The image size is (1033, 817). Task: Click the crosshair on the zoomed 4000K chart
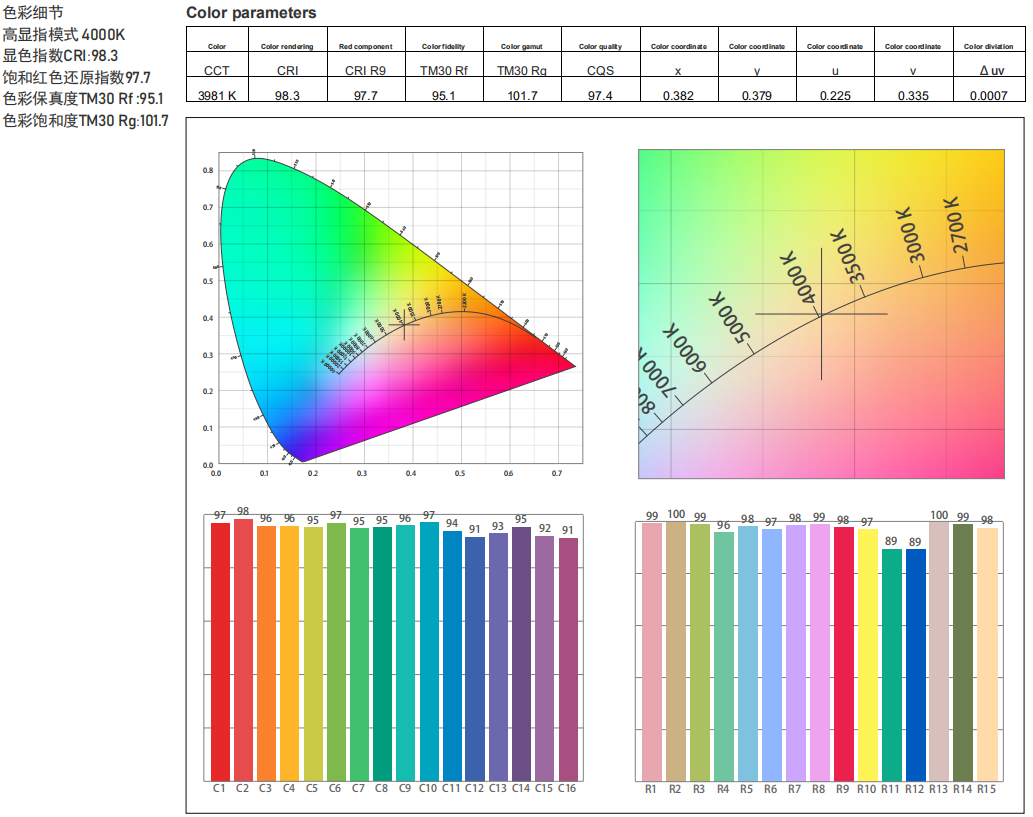tap(822, 314)
